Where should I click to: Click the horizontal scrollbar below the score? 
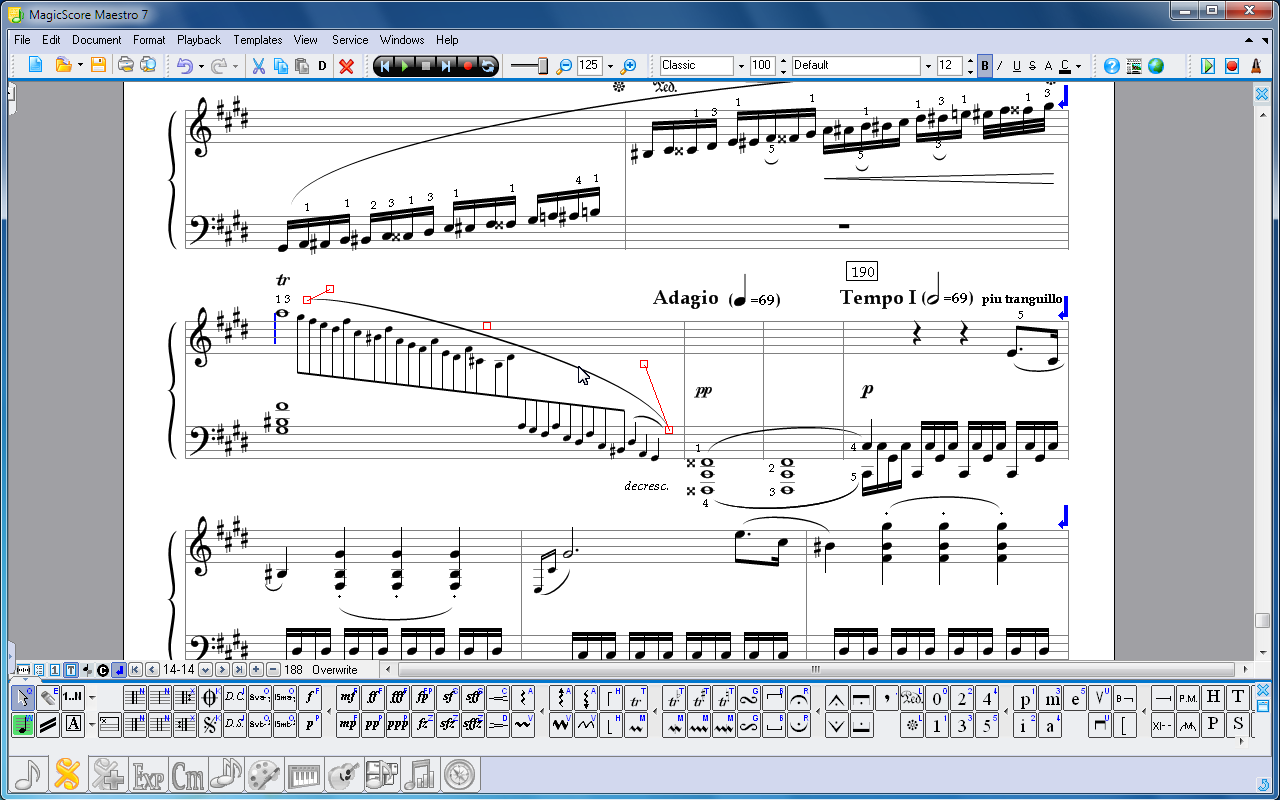[x=815, y=670]
